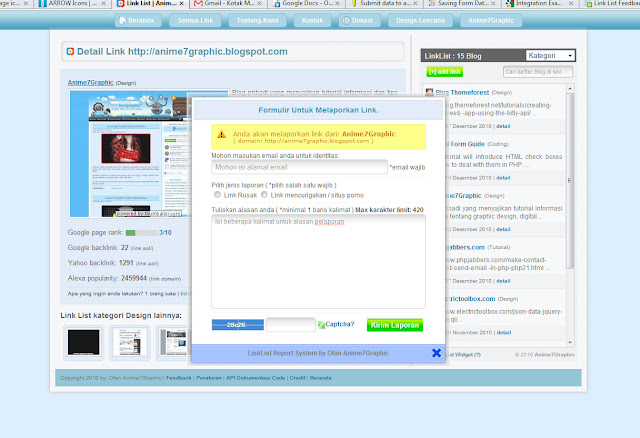The image size is (640, 438).
Task: Click the Anime7Graphic blog screenshot thumbnail
Action: 130,154
